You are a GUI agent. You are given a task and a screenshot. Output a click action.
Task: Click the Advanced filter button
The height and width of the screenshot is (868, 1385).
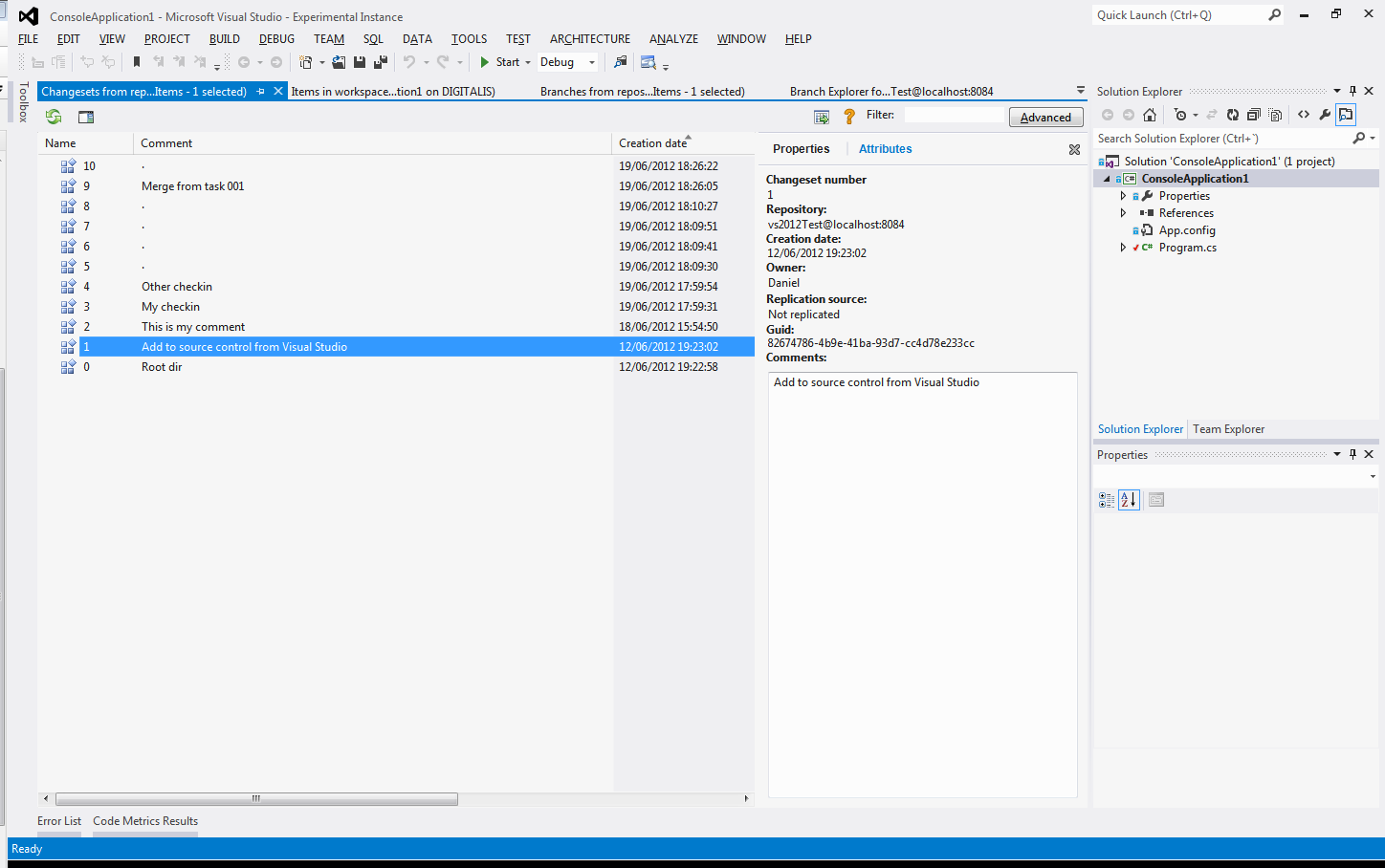pyautogui.click(x=1045, y=116)
